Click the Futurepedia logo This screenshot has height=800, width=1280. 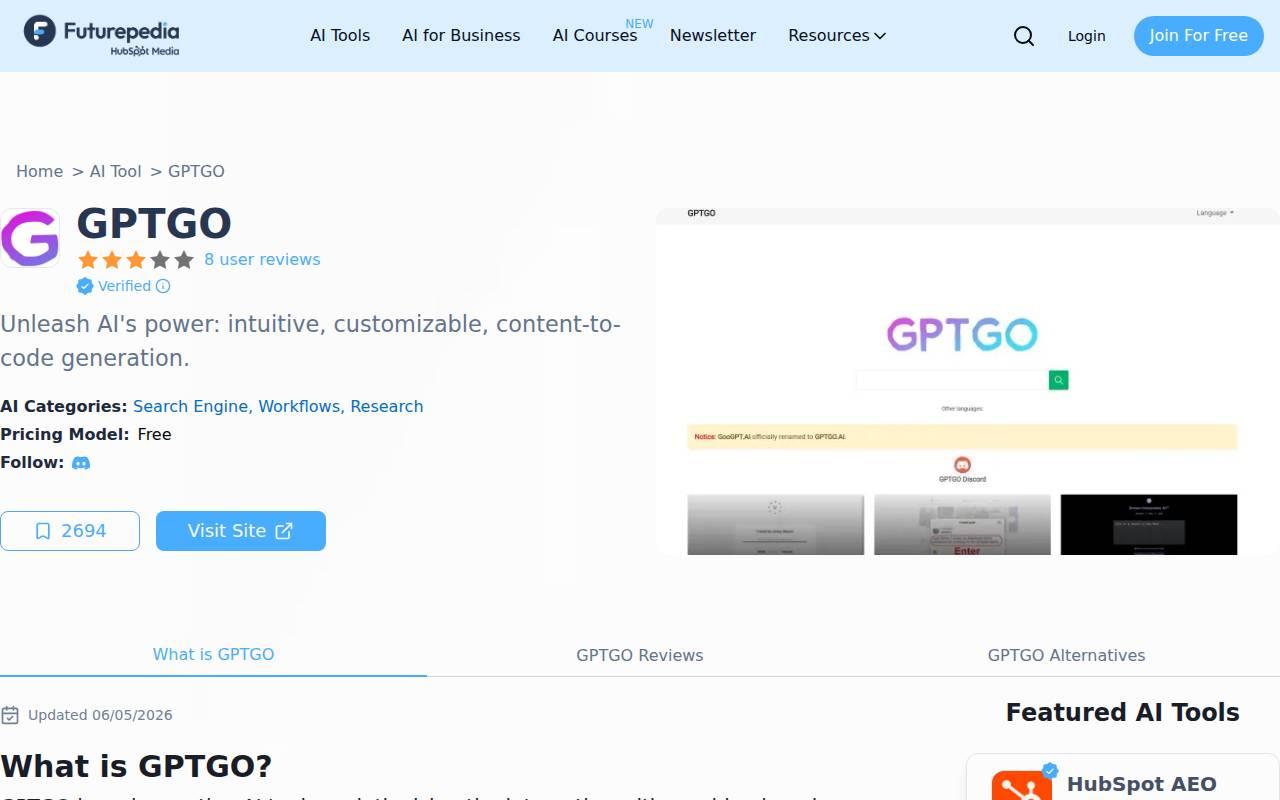click(102, 35)
